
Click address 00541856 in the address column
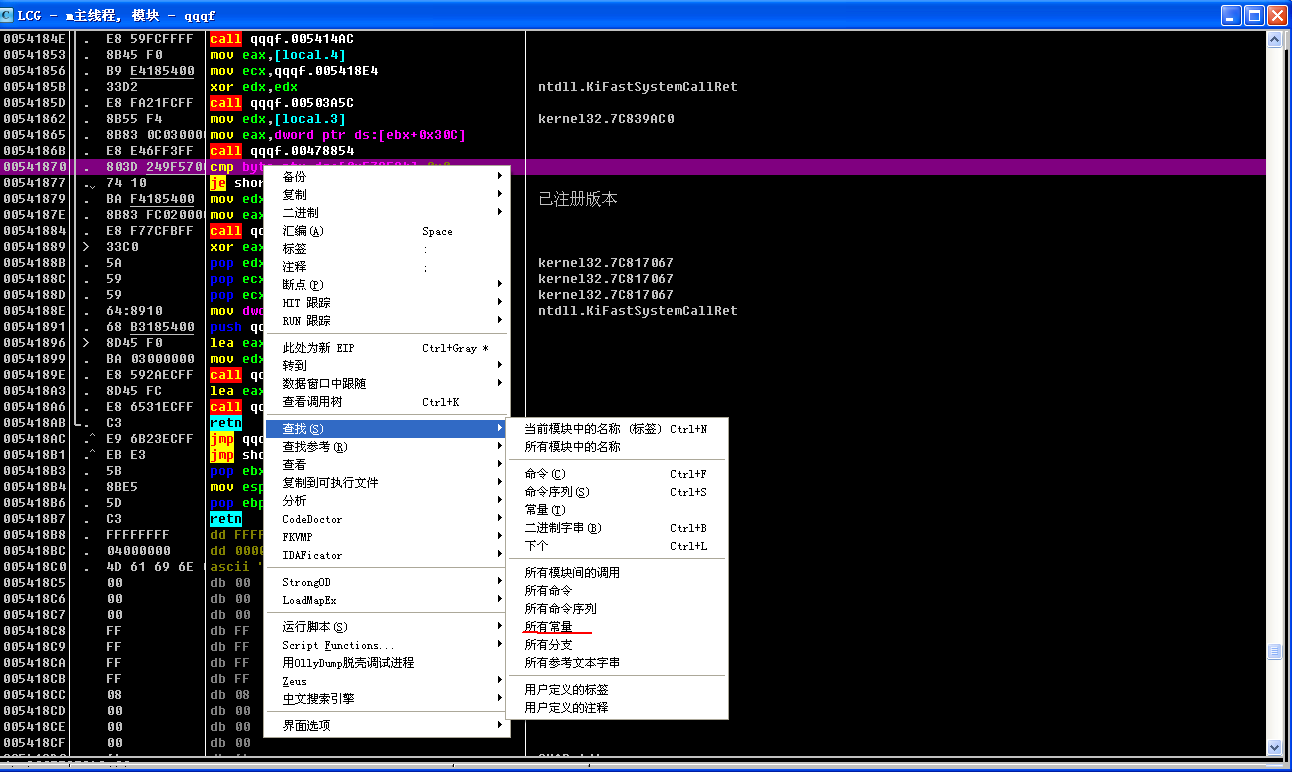click(x=34, y=71)
